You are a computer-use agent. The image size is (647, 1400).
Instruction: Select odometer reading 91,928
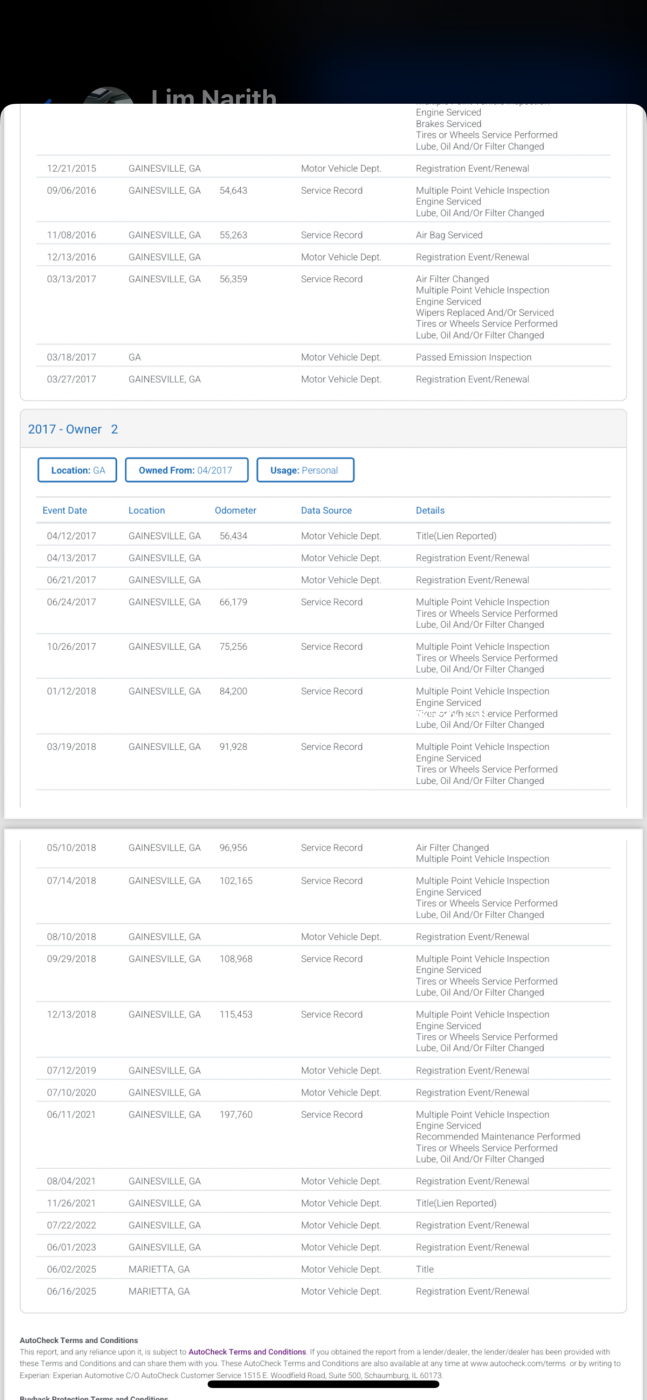[x=233, y=747]
